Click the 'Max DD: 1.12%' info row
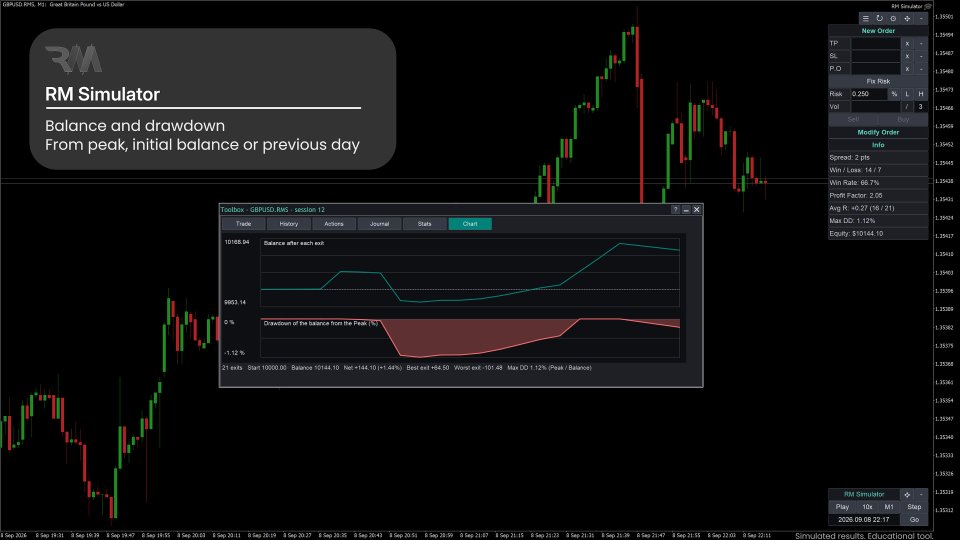Image resolution: width=960 pixels, height=540 pixels. pos(878,221)
